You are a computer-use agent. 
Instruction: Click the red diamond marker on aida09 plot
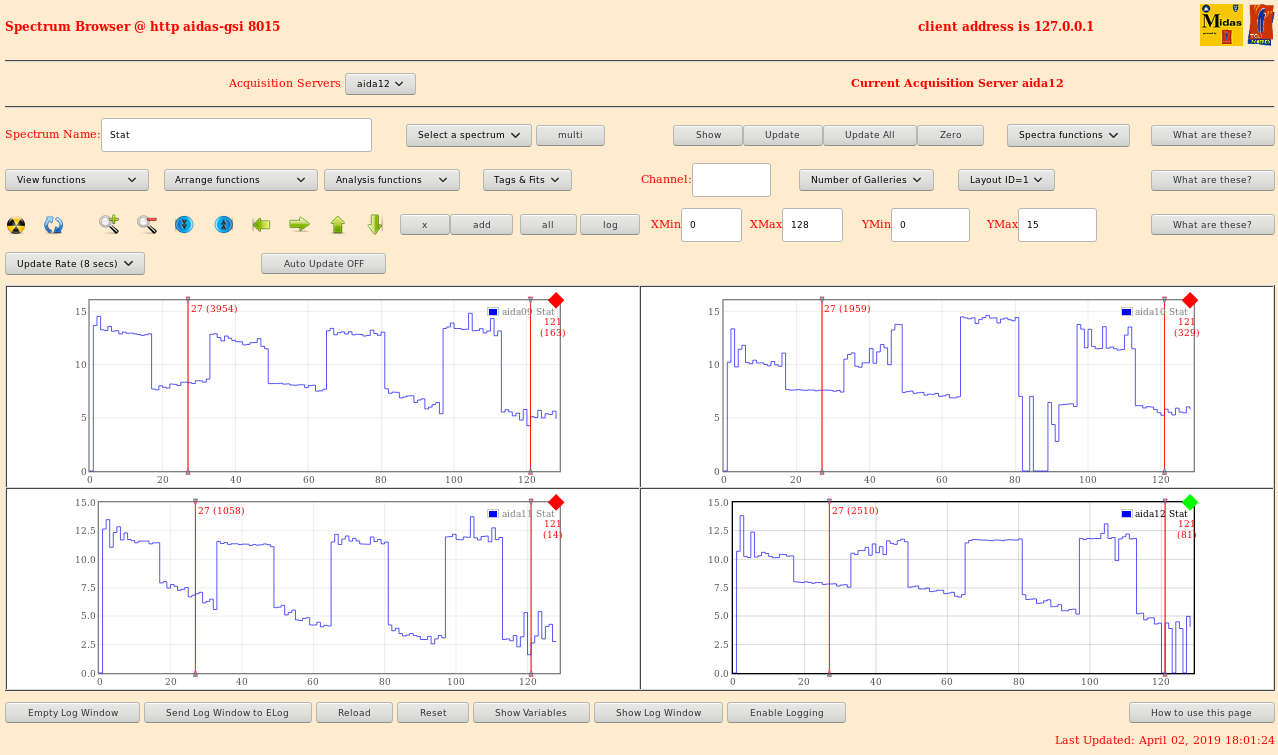click(x=556, y=300)
